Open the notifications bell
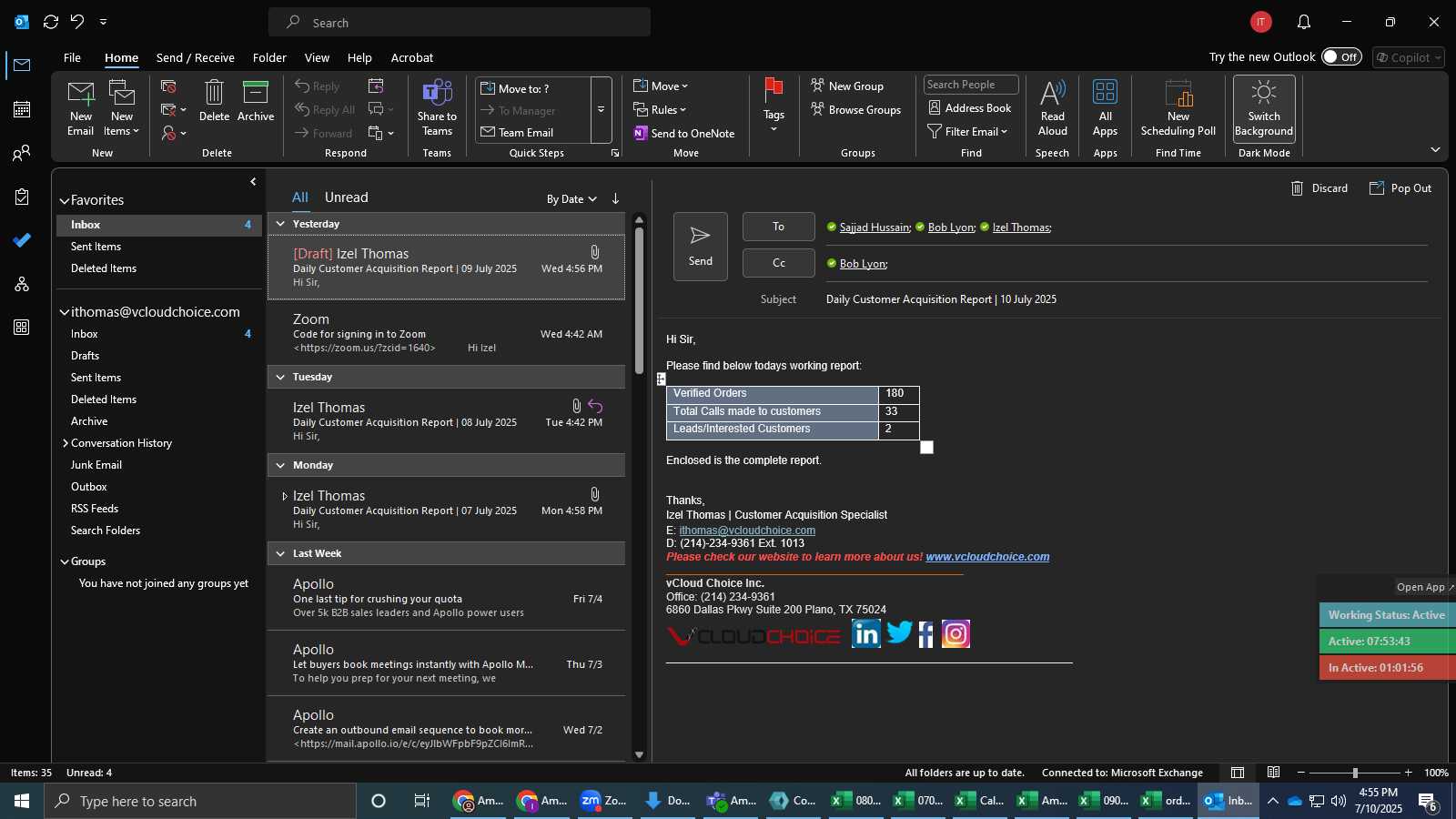Screen dimensions: 1456x819 pyautogui.click(x=1303, y=22)
